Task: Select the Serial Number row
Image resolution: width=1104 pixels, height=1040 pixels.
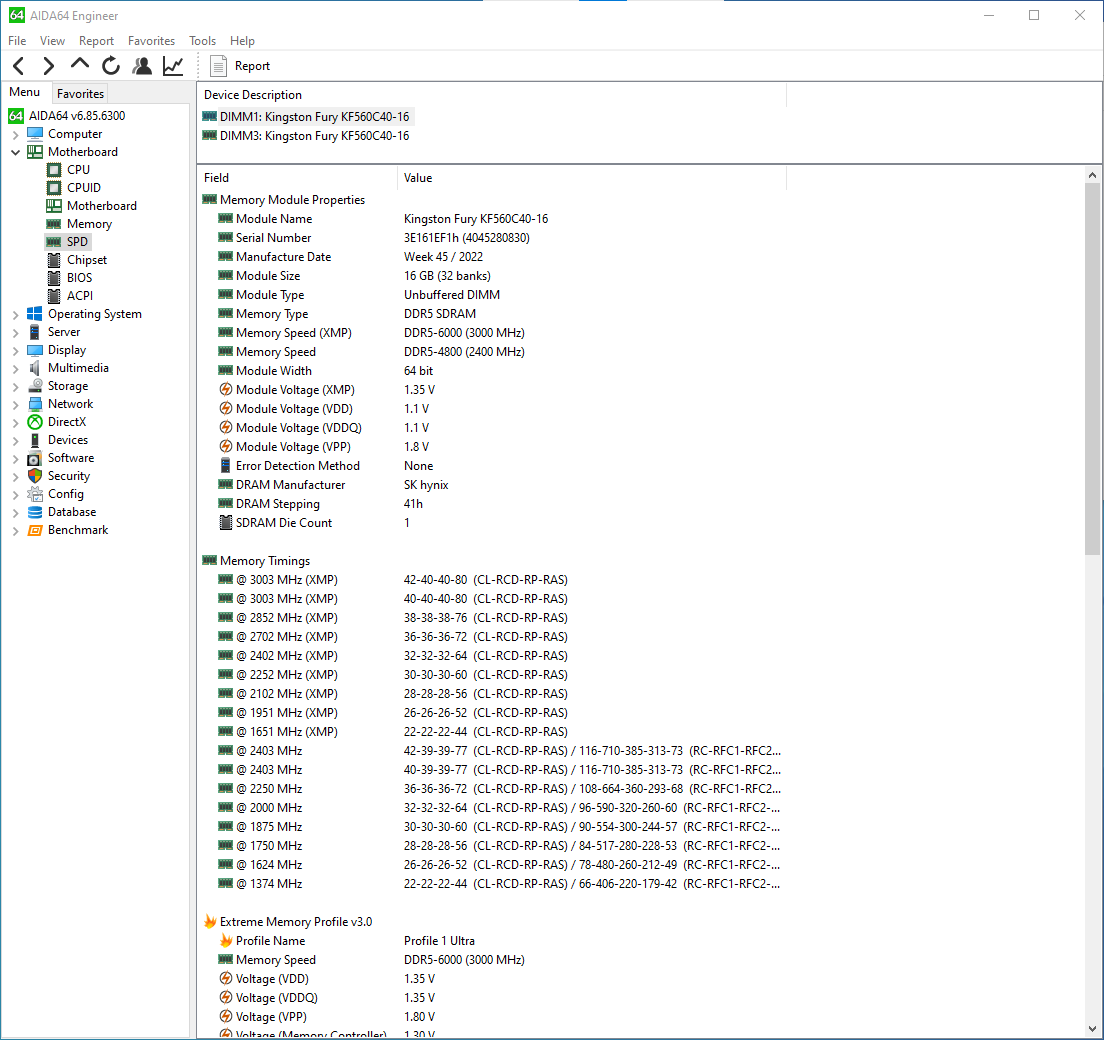Action: tap(491, 238)
